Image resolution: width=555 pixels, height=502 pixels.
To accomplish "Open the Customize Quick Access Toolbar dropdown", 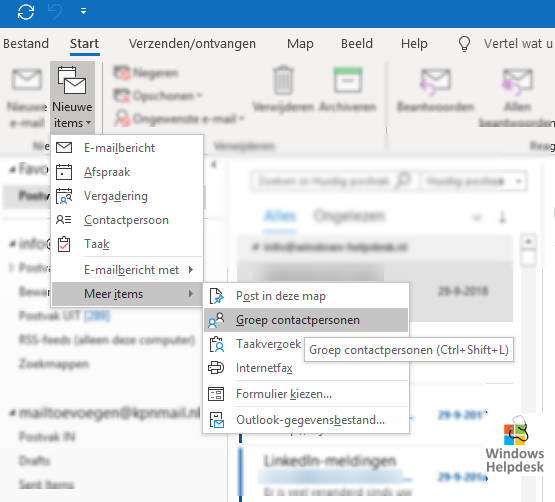I will pyautogui.click(x=84, y=12).
